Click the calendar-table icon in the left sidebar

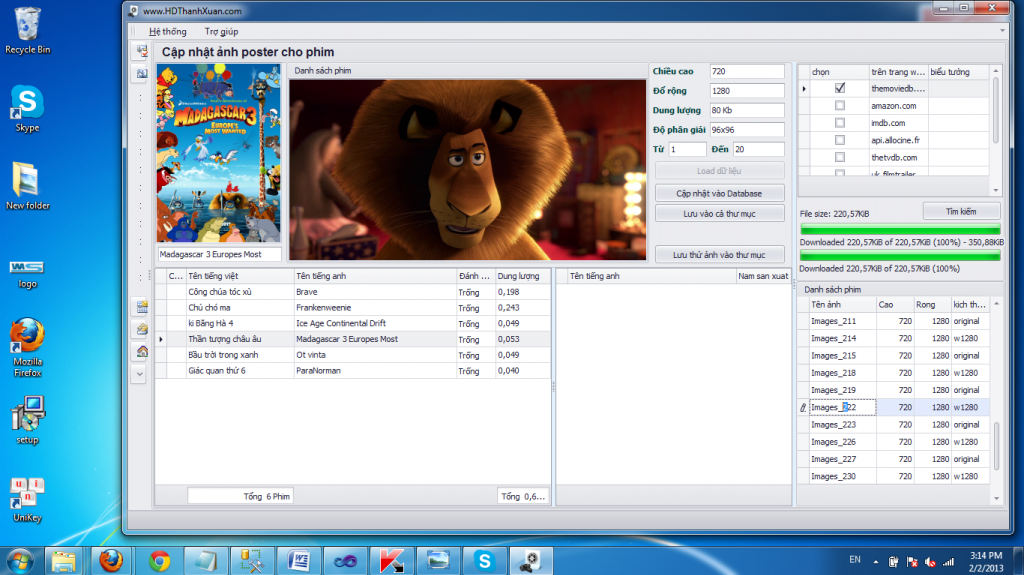[x=142, y=306]
